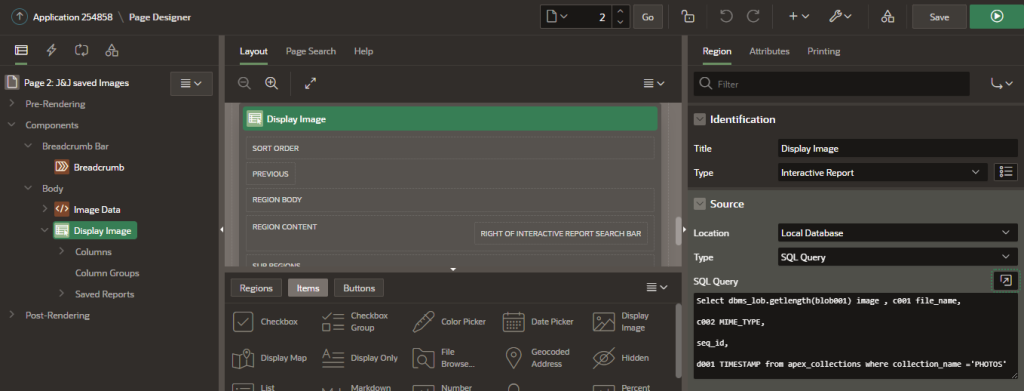This screenshot has height=391, width=1024.
Task: Collapse the left pane with splitter arrow
Action: click(221, 230)
